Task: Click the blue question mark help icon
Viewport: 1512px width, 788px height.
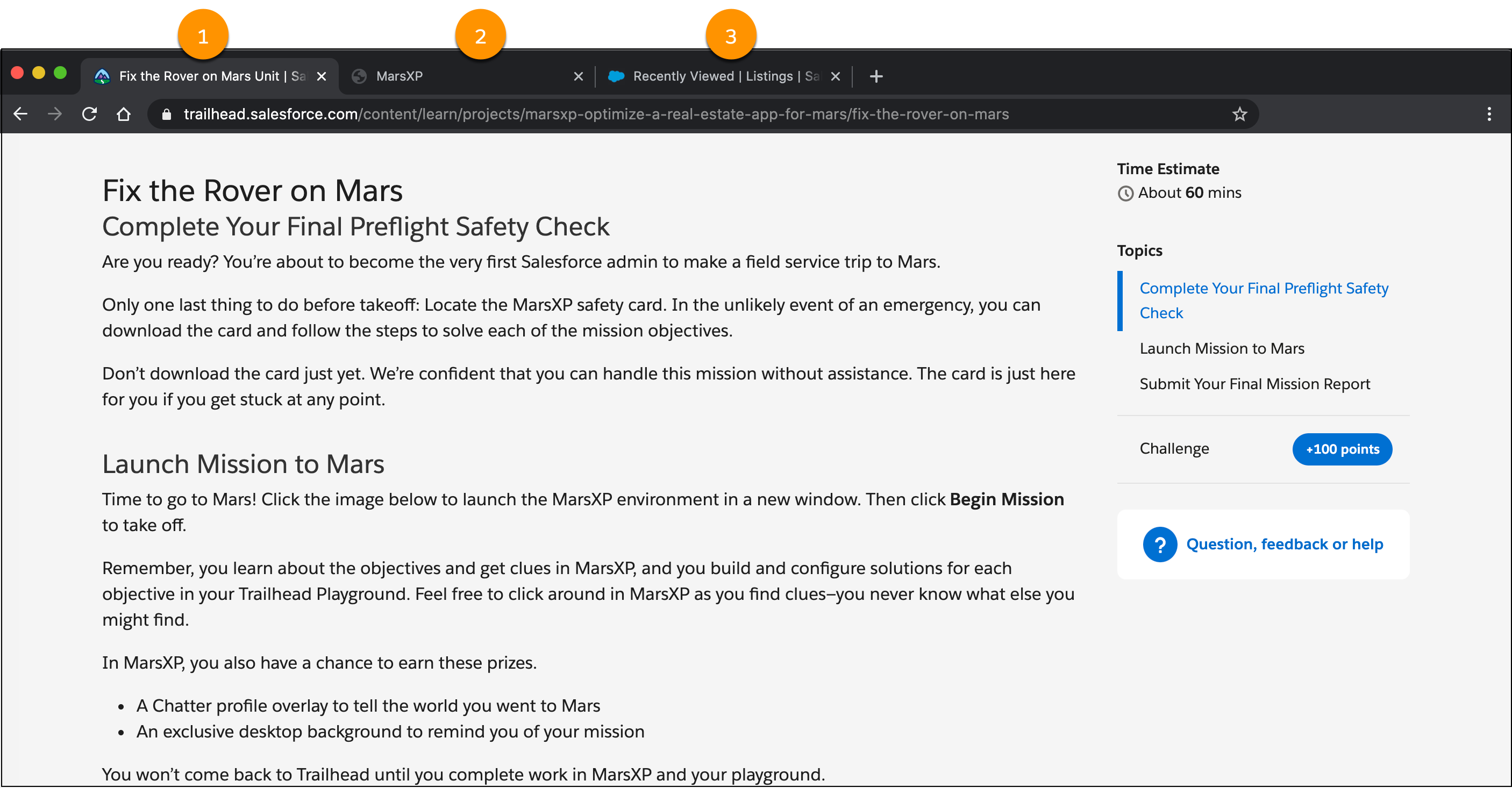Action: 1159,545
